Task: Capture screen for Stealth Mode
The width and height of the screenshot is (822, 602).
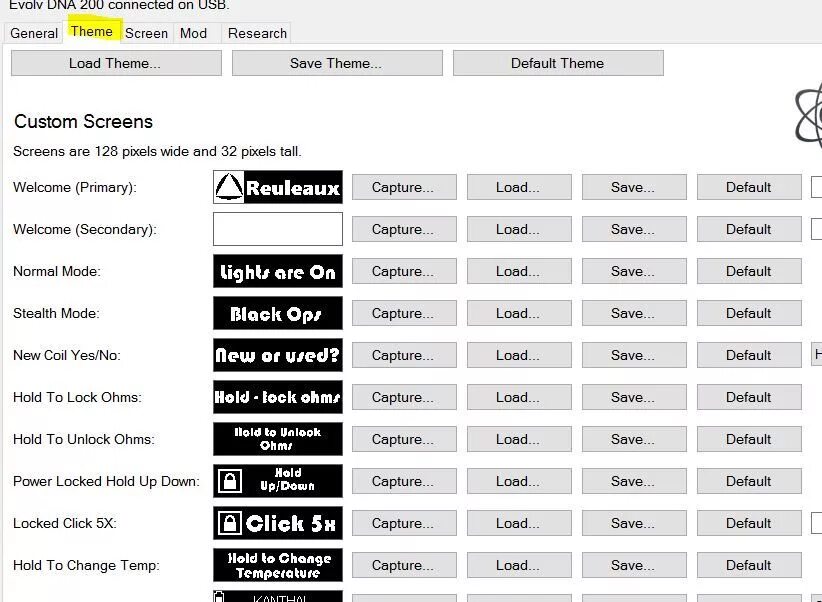Action: click(x=404, y=313)
